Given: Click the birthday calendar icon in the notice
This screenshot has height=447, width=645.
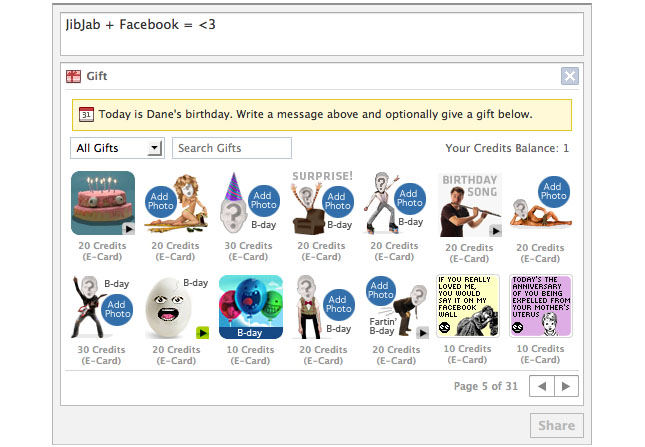Looking at the screenshot, I should tap(86, 115).
